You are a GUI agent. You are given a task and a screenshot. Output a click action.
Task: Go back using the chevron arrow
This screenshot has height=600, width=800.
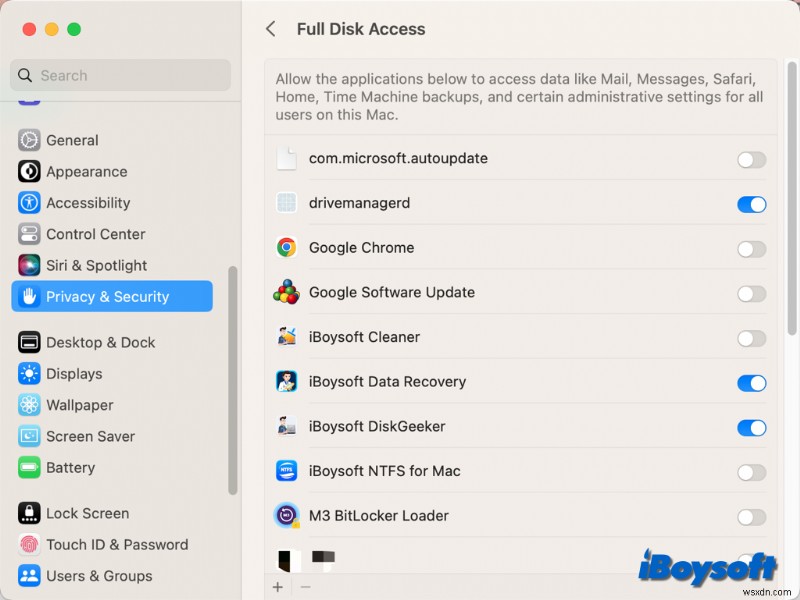[x=271, y=29]
